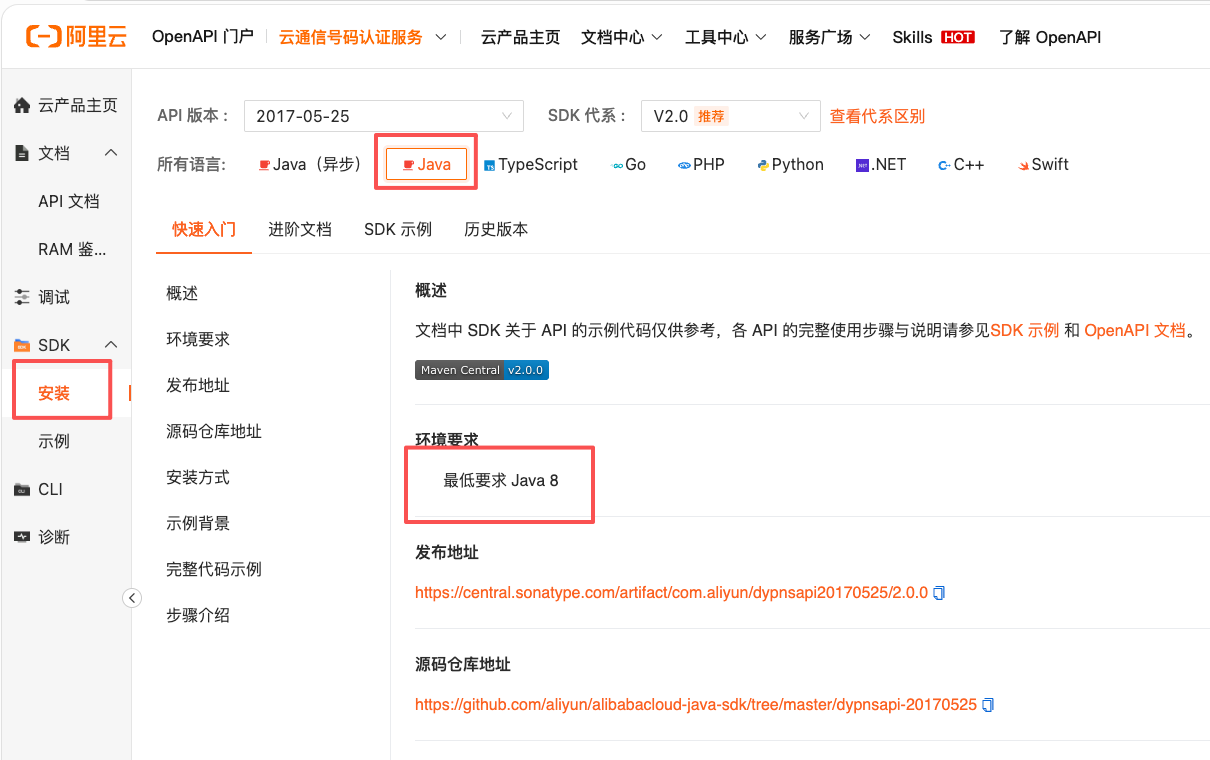Select the TypeScript language option
The image size is (1210, 760).
(531, 165)
